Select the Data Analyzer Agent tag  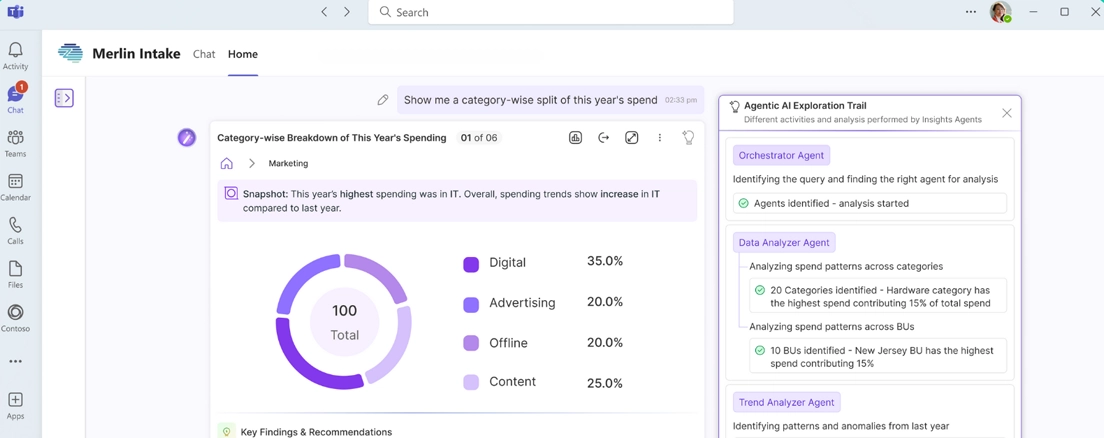[x=784, y=242]
